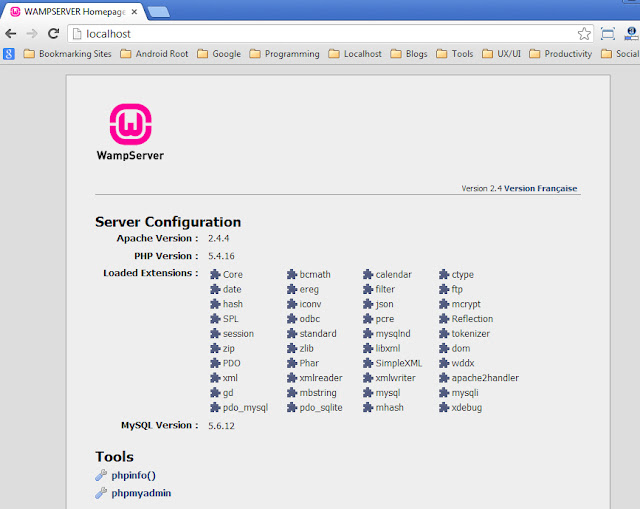Click the puzzle icon next to calendar
Image resolution: width=640 pixels, height=509 pixels.
(368, 274)
